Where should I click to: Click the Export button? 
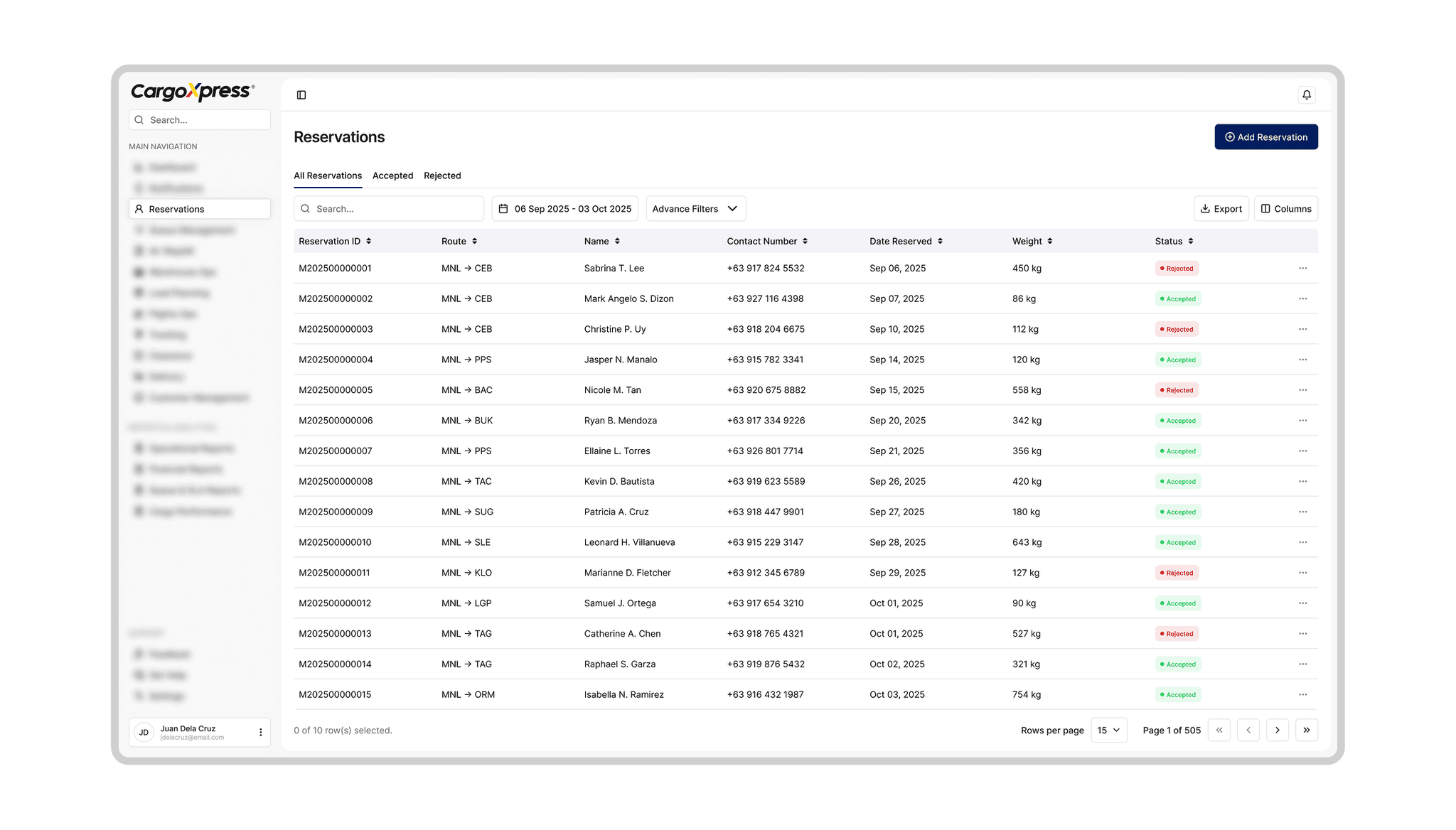[1221, 209]
